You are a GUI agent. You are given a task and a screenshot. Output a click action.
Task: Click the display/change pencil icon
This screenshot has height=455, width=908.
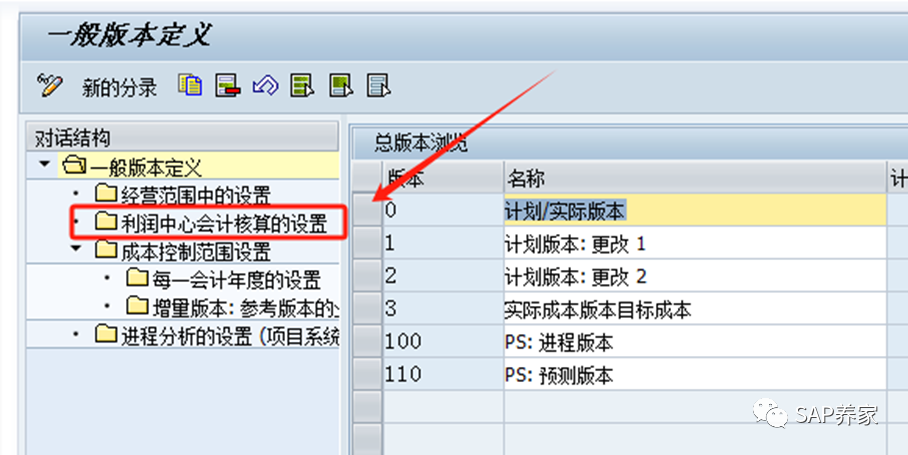click(x=49, y=86)
